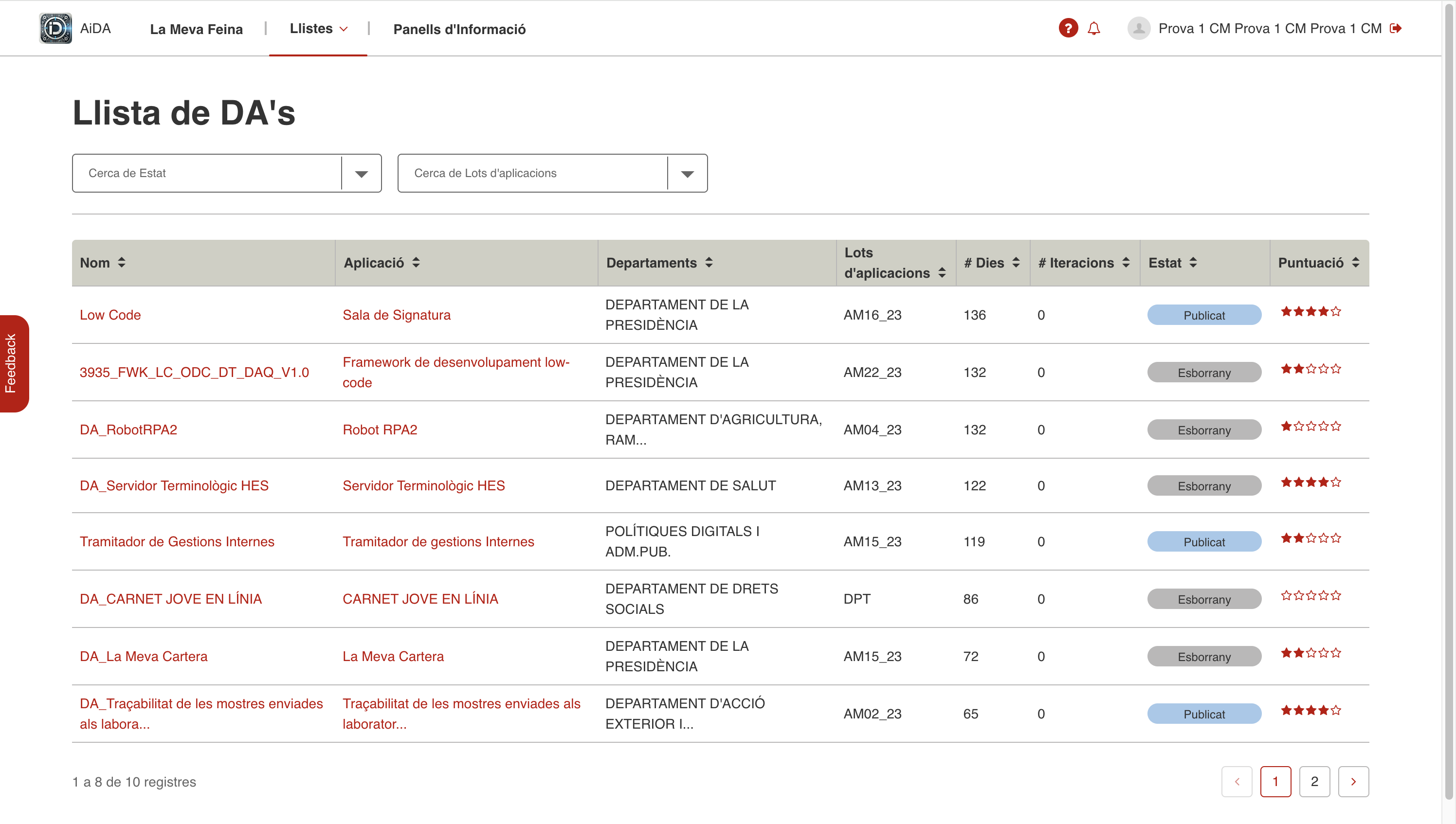Click the logout icon beside the username
Viewport: 1456px width, 824px height.
1396,28
